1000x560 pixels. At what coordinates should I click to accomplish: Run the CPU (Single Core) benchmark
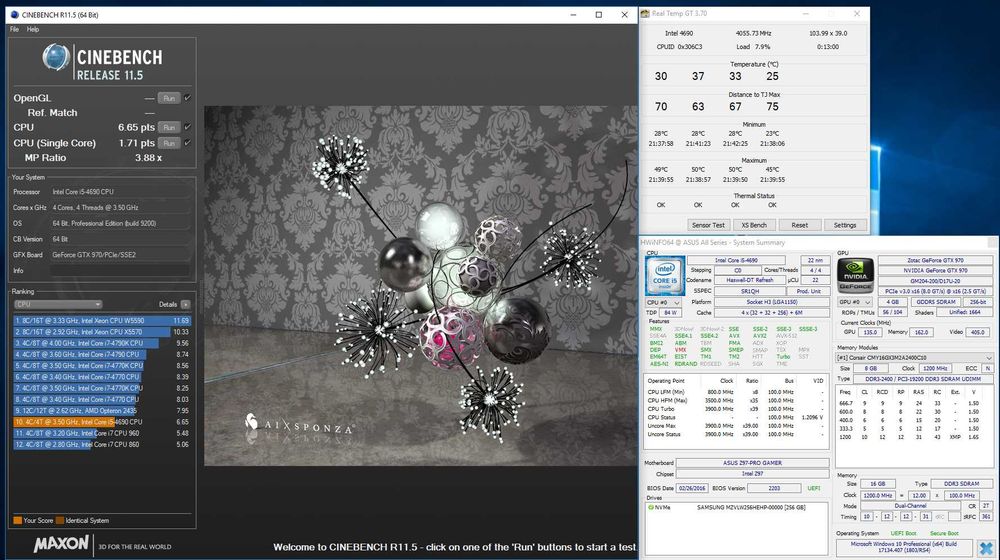[x=169, y=143]
